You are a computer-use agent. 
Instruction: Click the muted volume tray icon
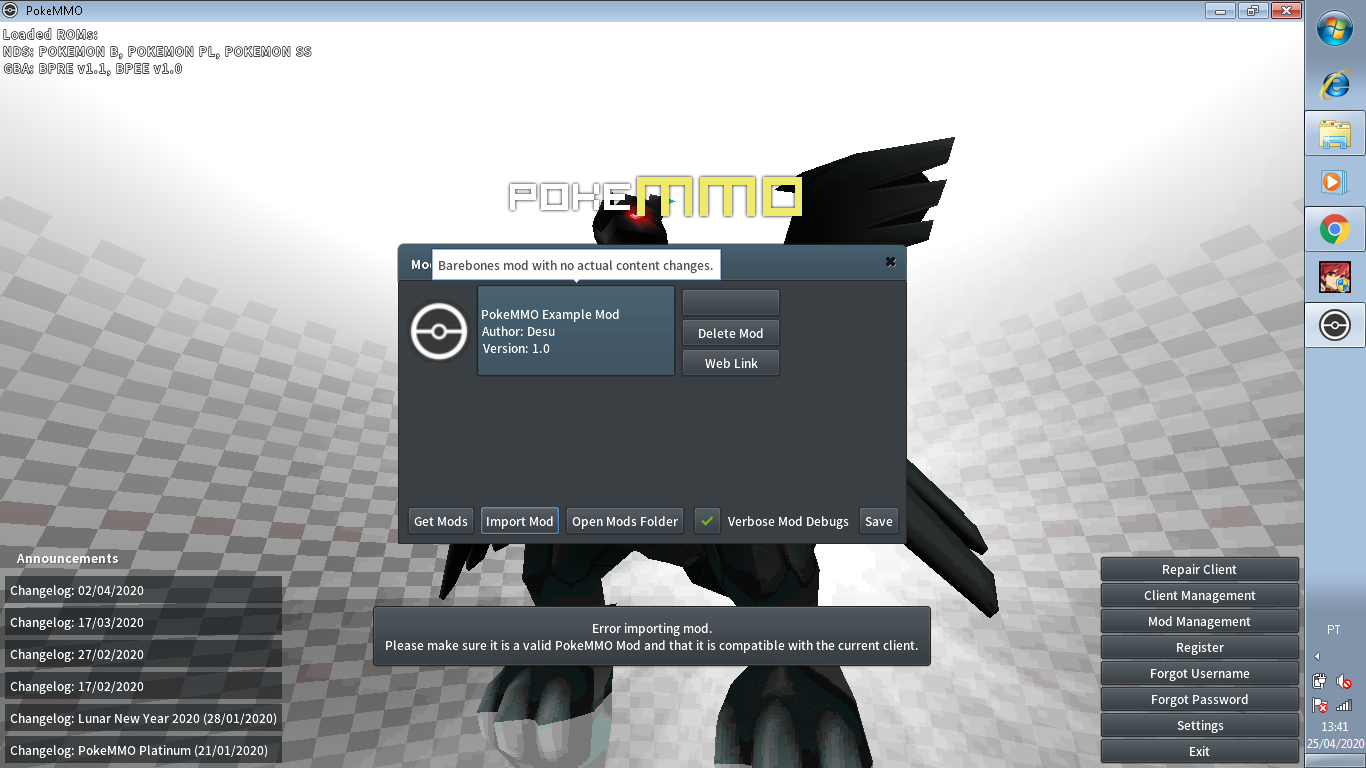(x=1344, y=682)
